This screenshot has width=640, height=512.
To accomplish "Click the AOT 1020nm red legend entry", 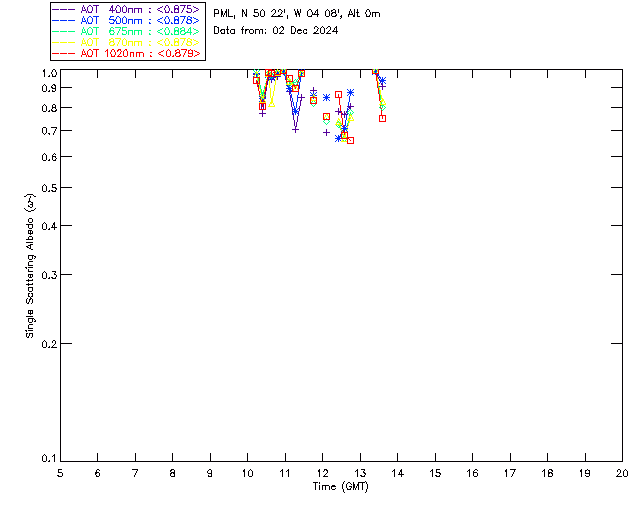I will [x=127, y=54].
